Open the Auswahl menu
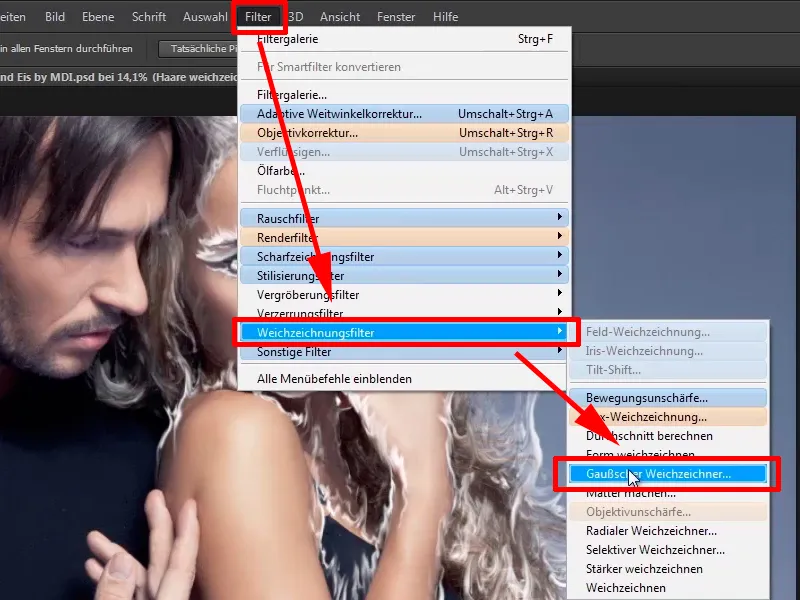This screenshot has height=600, width=800. (205, 17)
